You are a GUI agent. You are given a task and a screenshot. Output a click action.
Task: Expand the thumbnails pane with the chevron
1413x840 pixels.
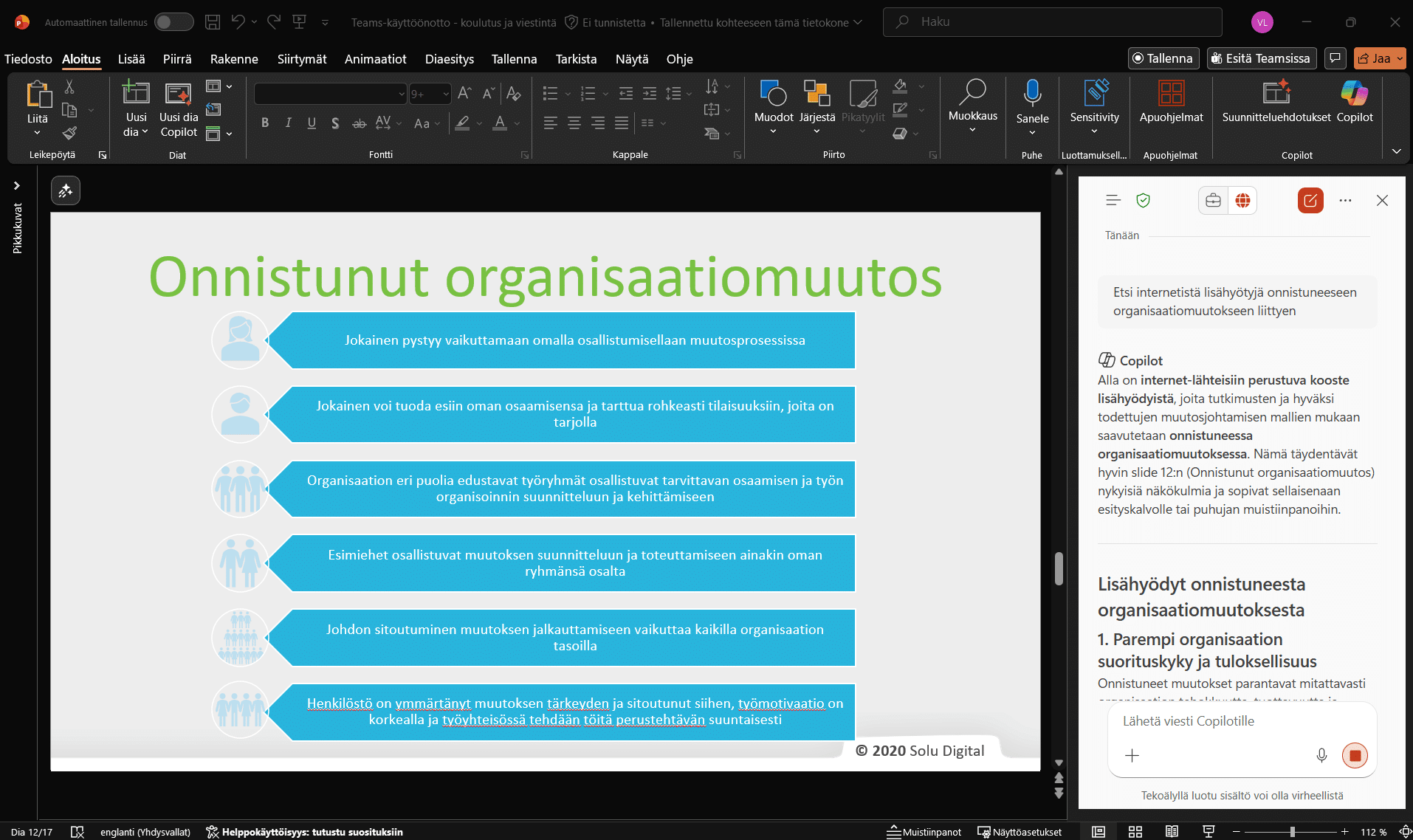click(x=16, y=186)
